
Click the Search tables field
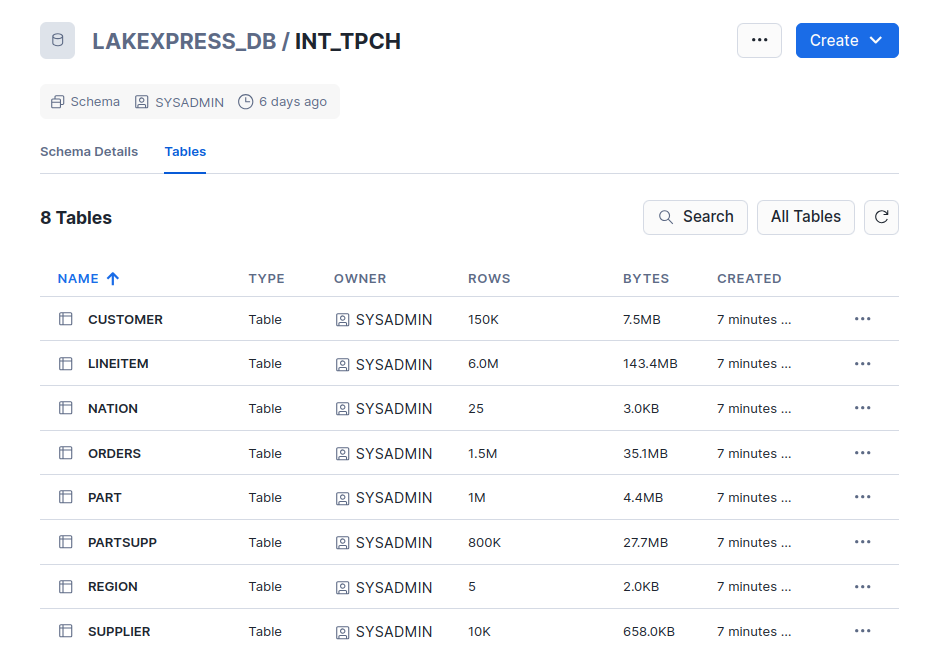point(695,217)
